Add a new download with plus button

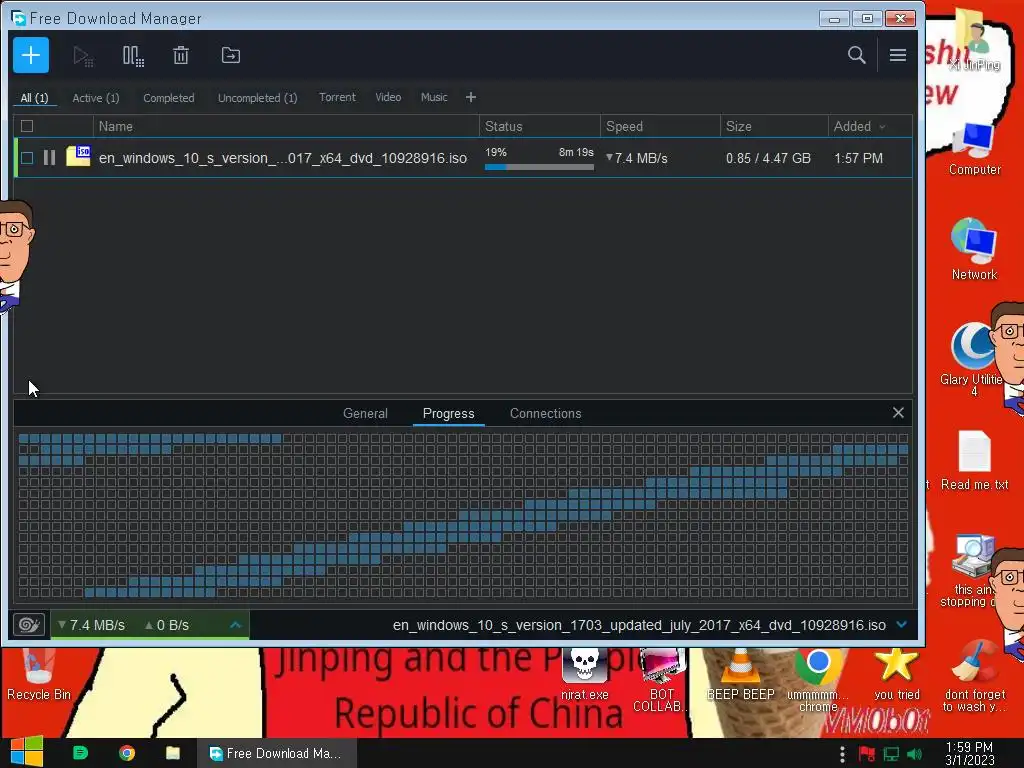(x=31, y=56)
